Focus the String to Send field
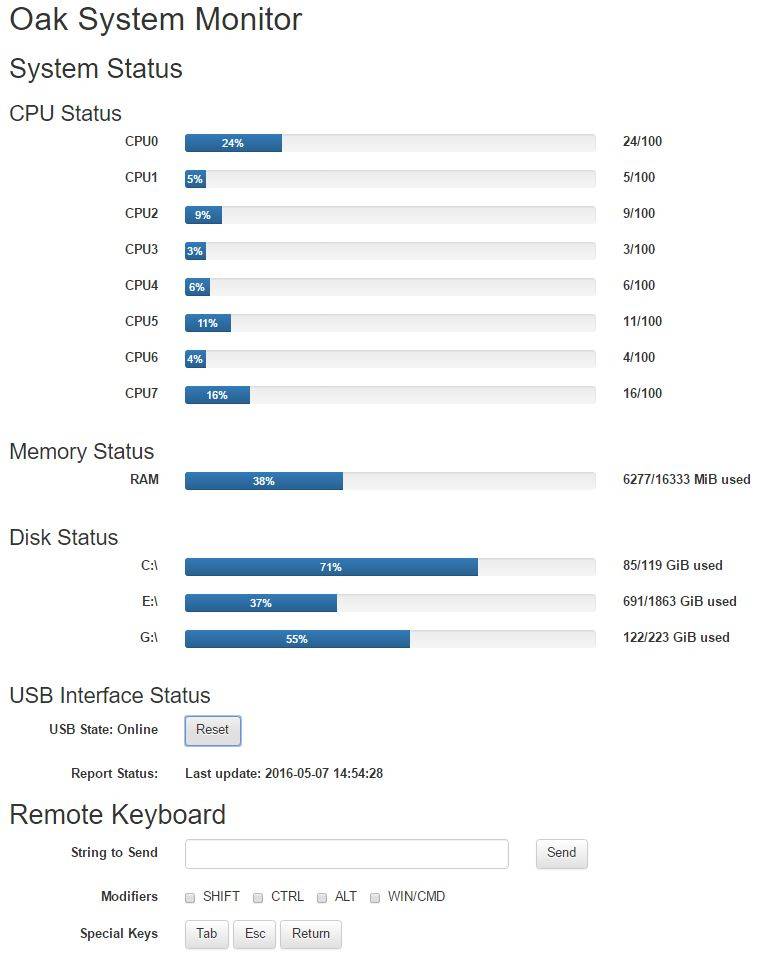The height and width of the screenshot is (957, 782). (x=347, y=854)
